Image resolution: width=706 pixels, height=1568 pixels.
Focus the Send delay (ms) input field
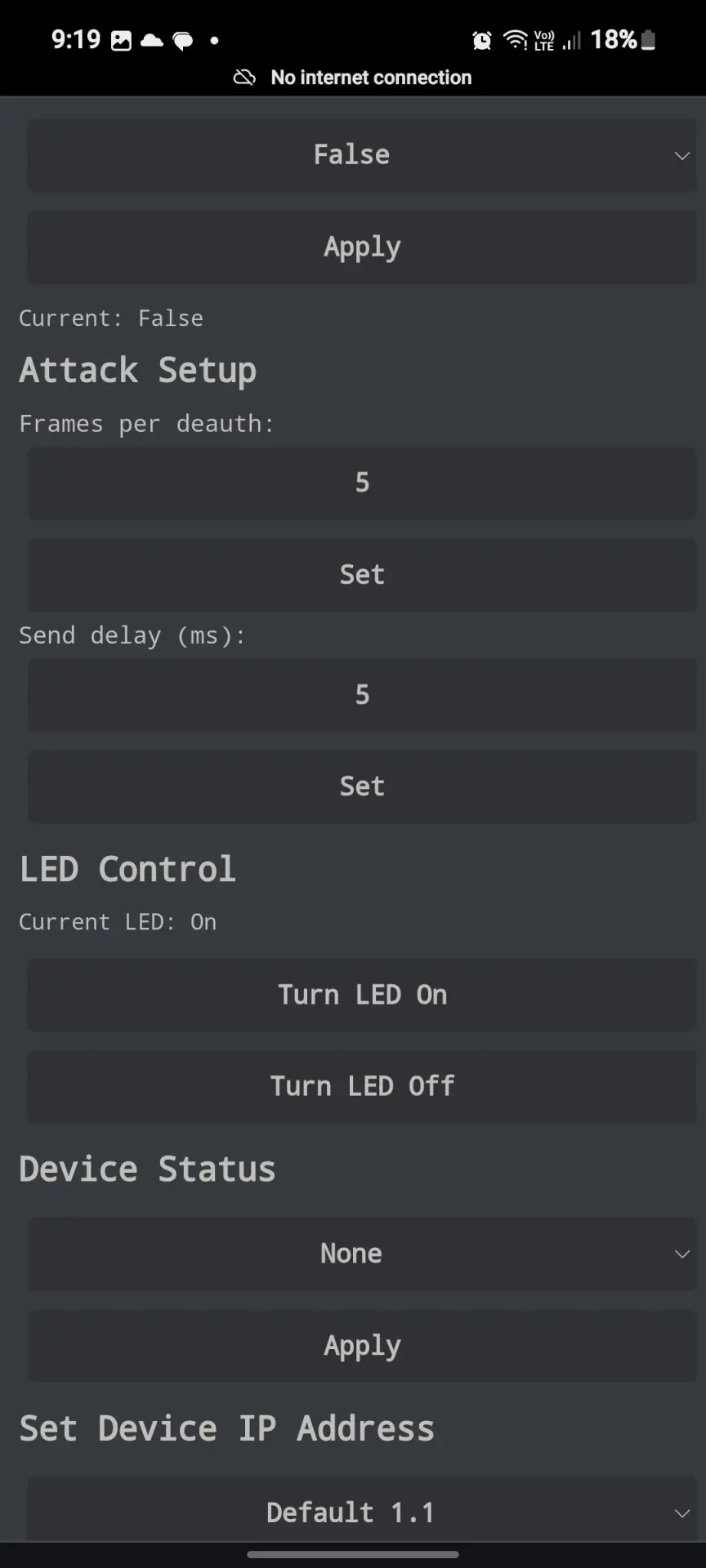coord(362,695)
